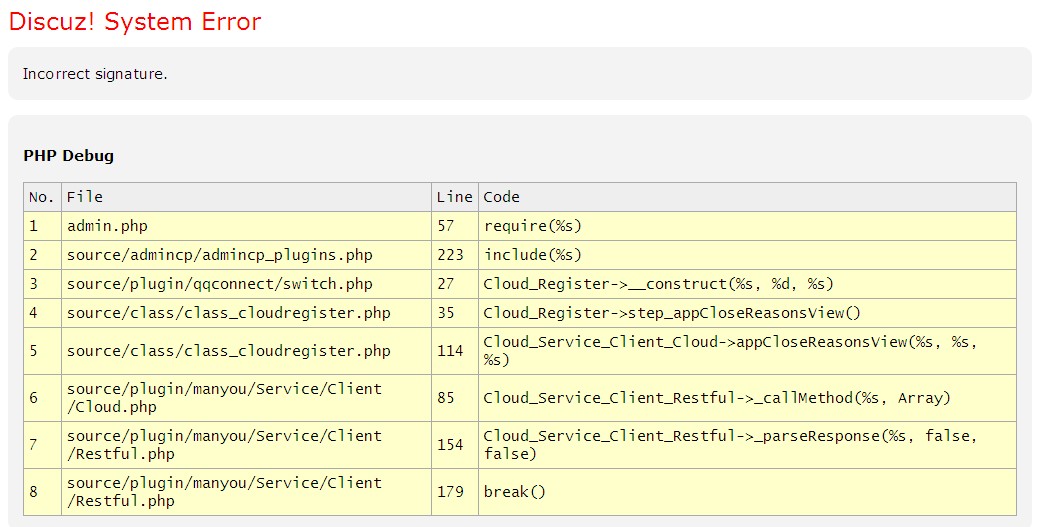
Task: Select the 'Discuz! System Error' heading
Action: pyautogui.click(x=134, y=21)
